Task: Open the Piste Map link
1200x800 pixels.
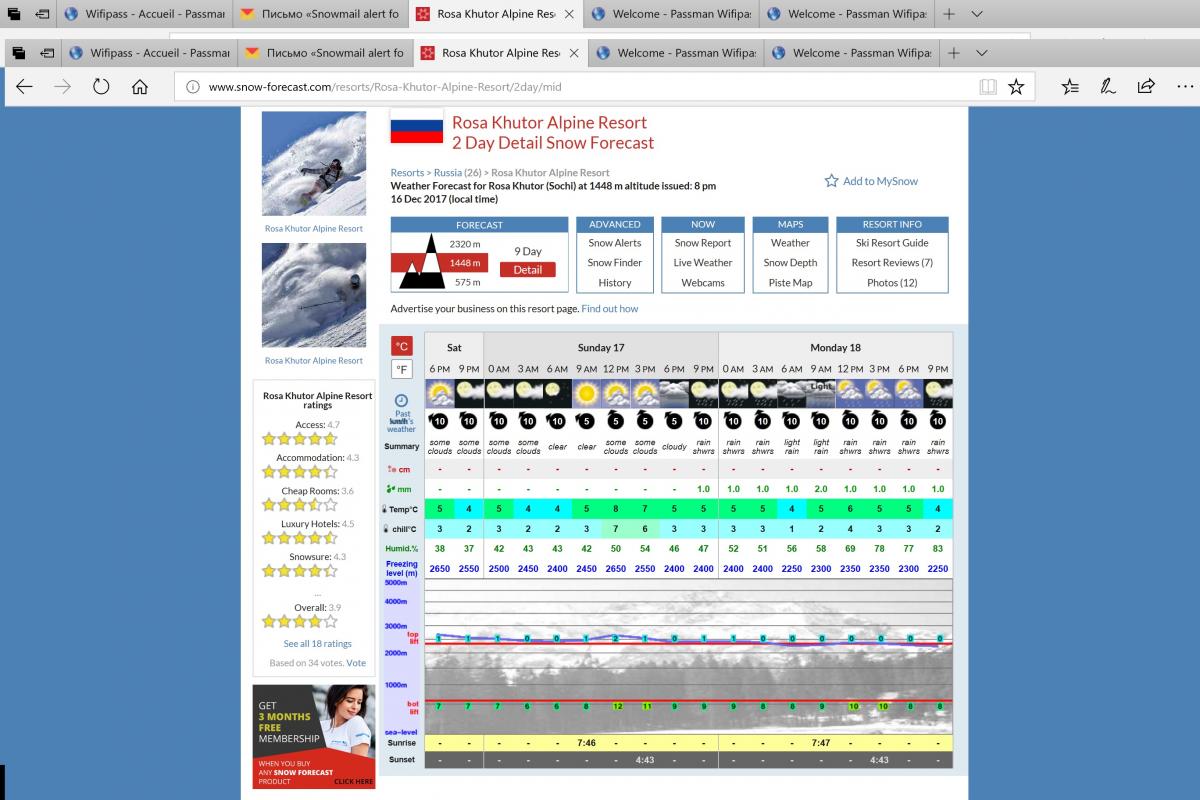Action: [790, 283]
